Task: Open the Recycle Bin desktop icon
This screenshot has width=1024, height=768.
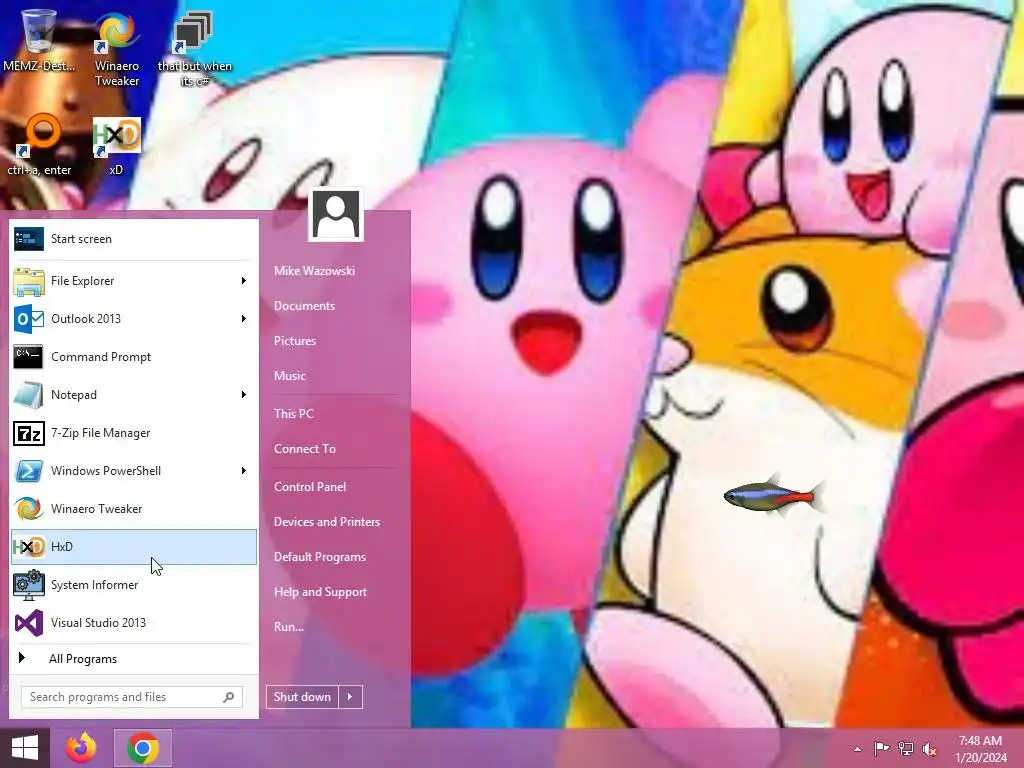Action: coord(38,40)
